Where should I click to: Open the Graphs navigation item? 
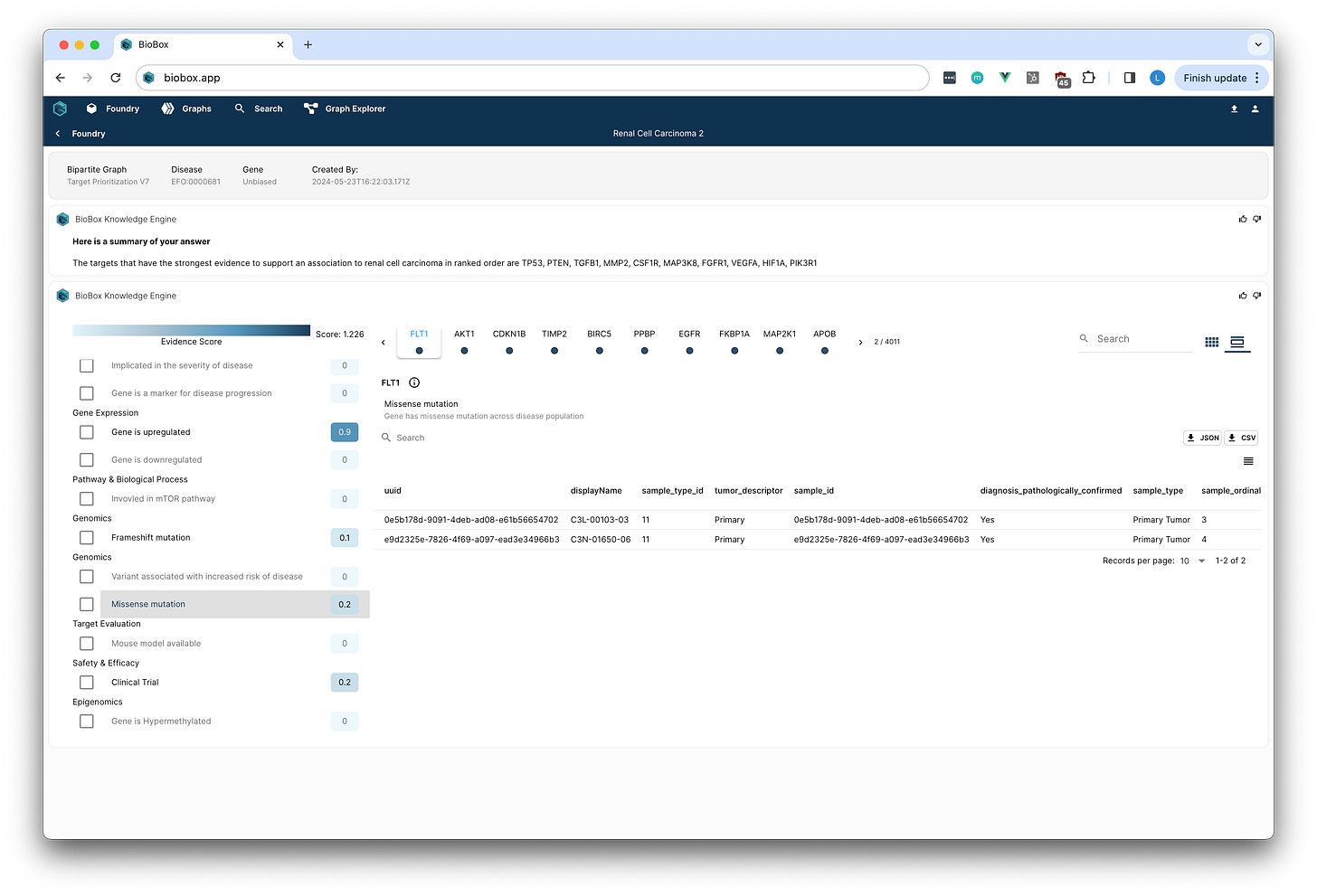pos(186,108)
